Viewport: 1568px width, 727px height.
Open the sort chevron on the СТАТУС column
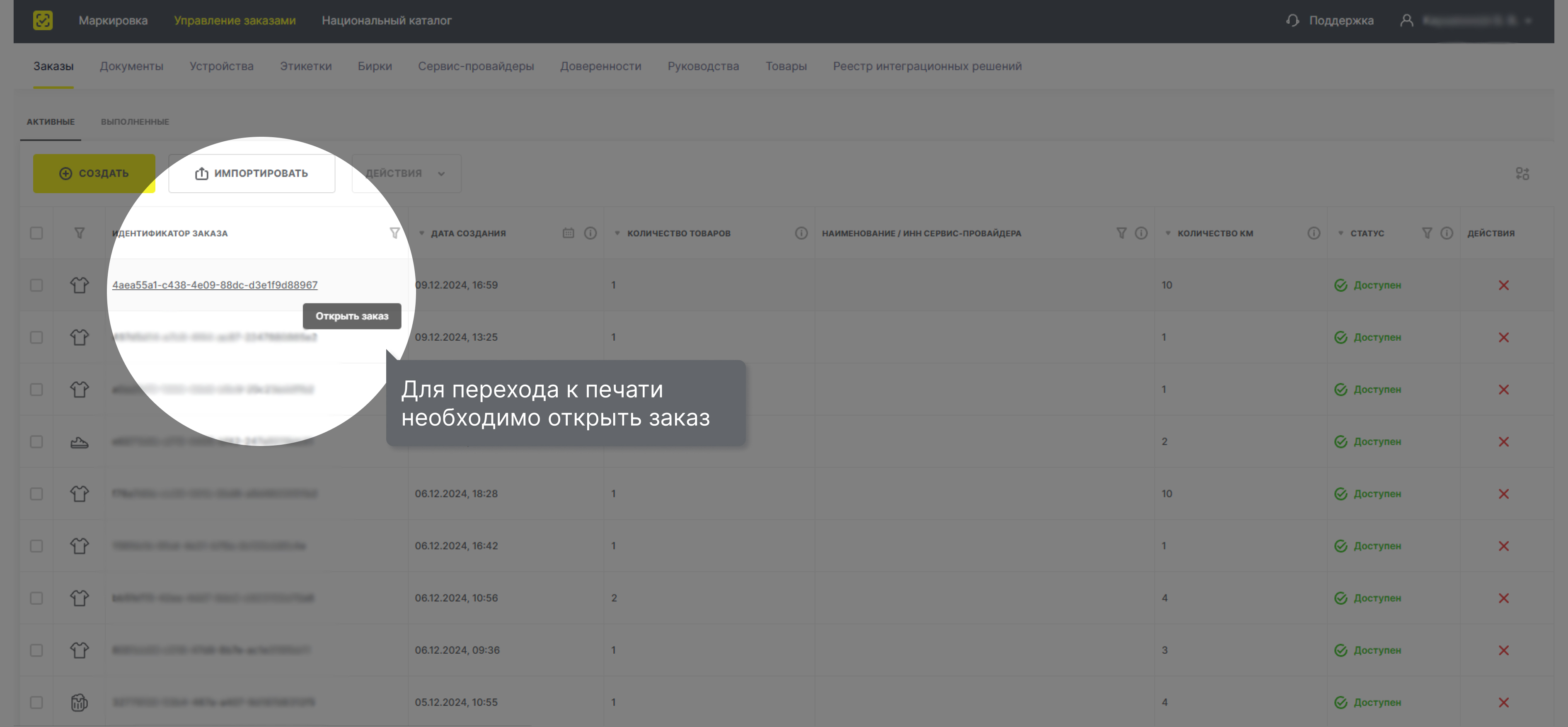pos(1341,233)
